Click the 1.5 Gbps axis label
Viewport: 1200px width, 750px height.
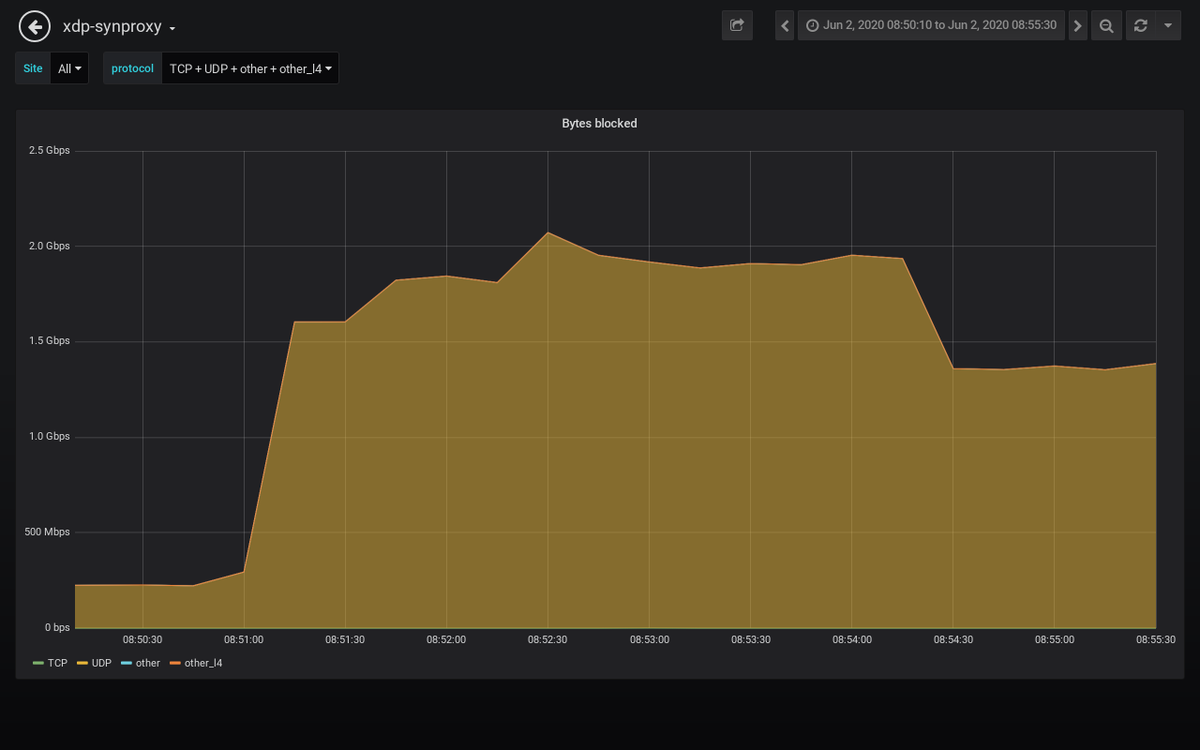pyautogui.click(x=49, y=341)
